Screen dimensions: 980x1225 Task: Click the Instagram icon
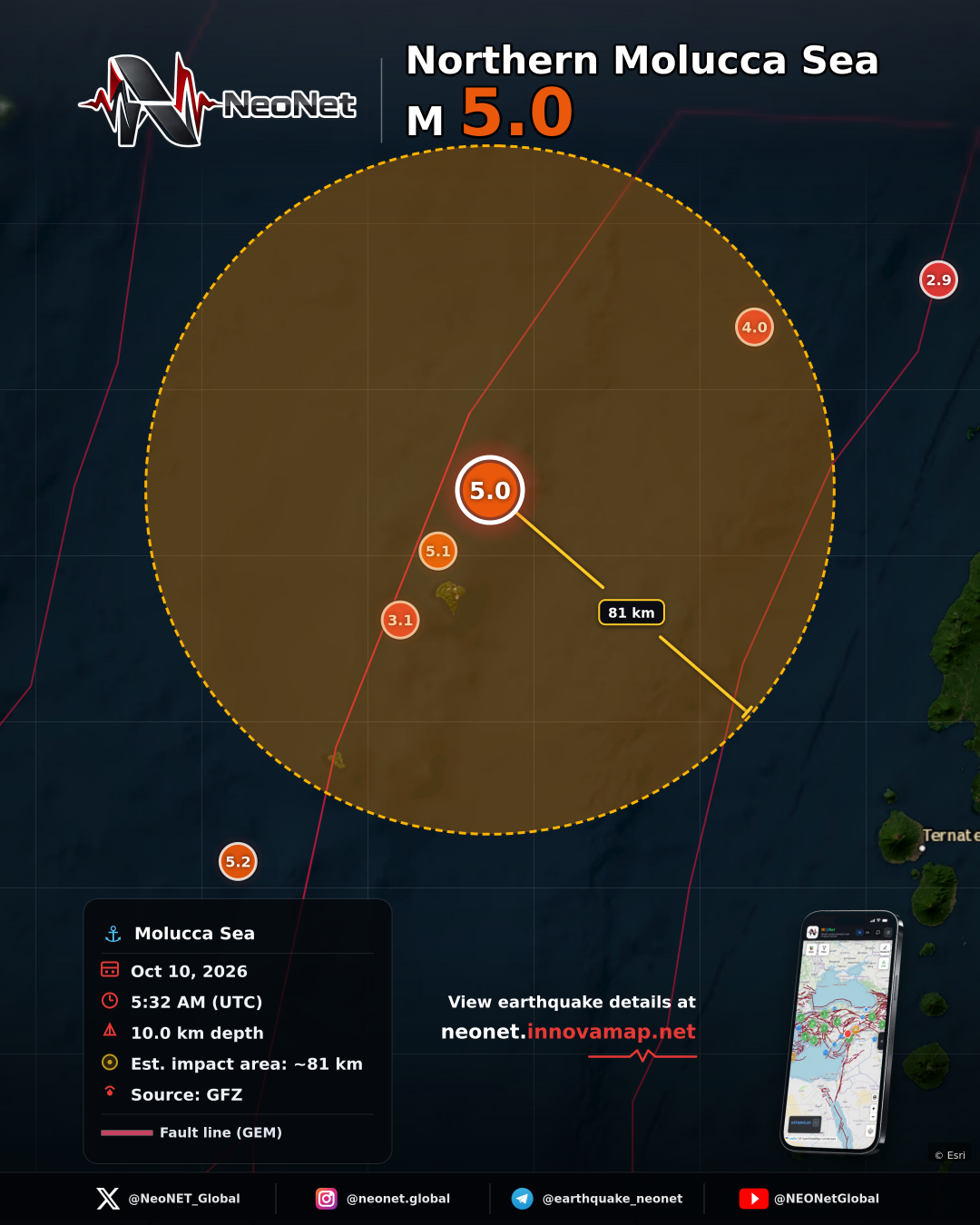point(327,1199)
